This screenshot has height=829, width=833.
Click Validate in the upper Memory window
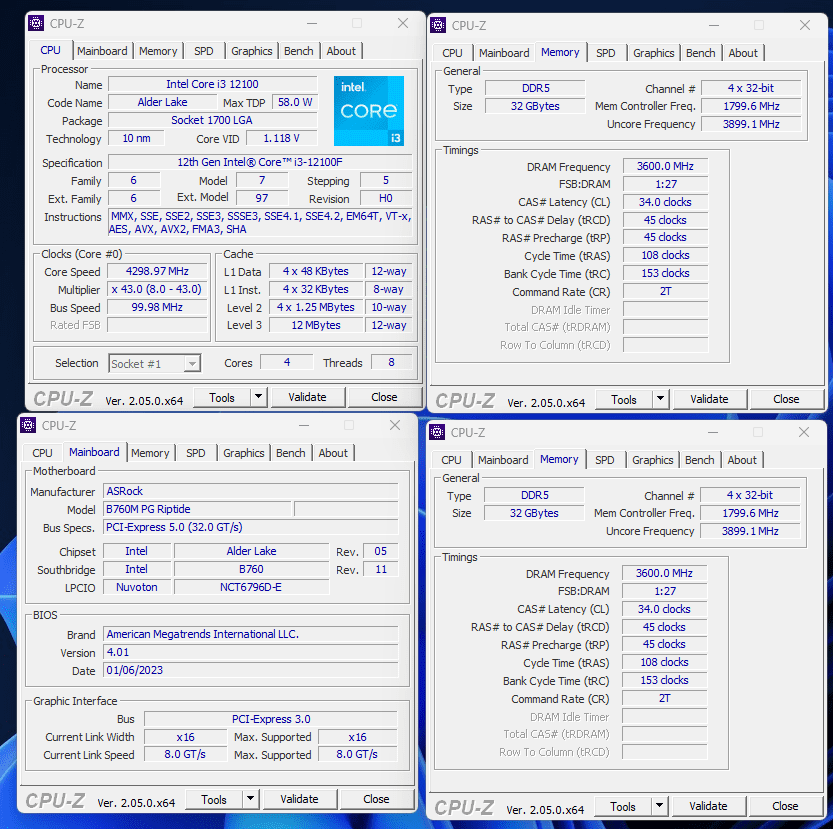coord(710,399)
